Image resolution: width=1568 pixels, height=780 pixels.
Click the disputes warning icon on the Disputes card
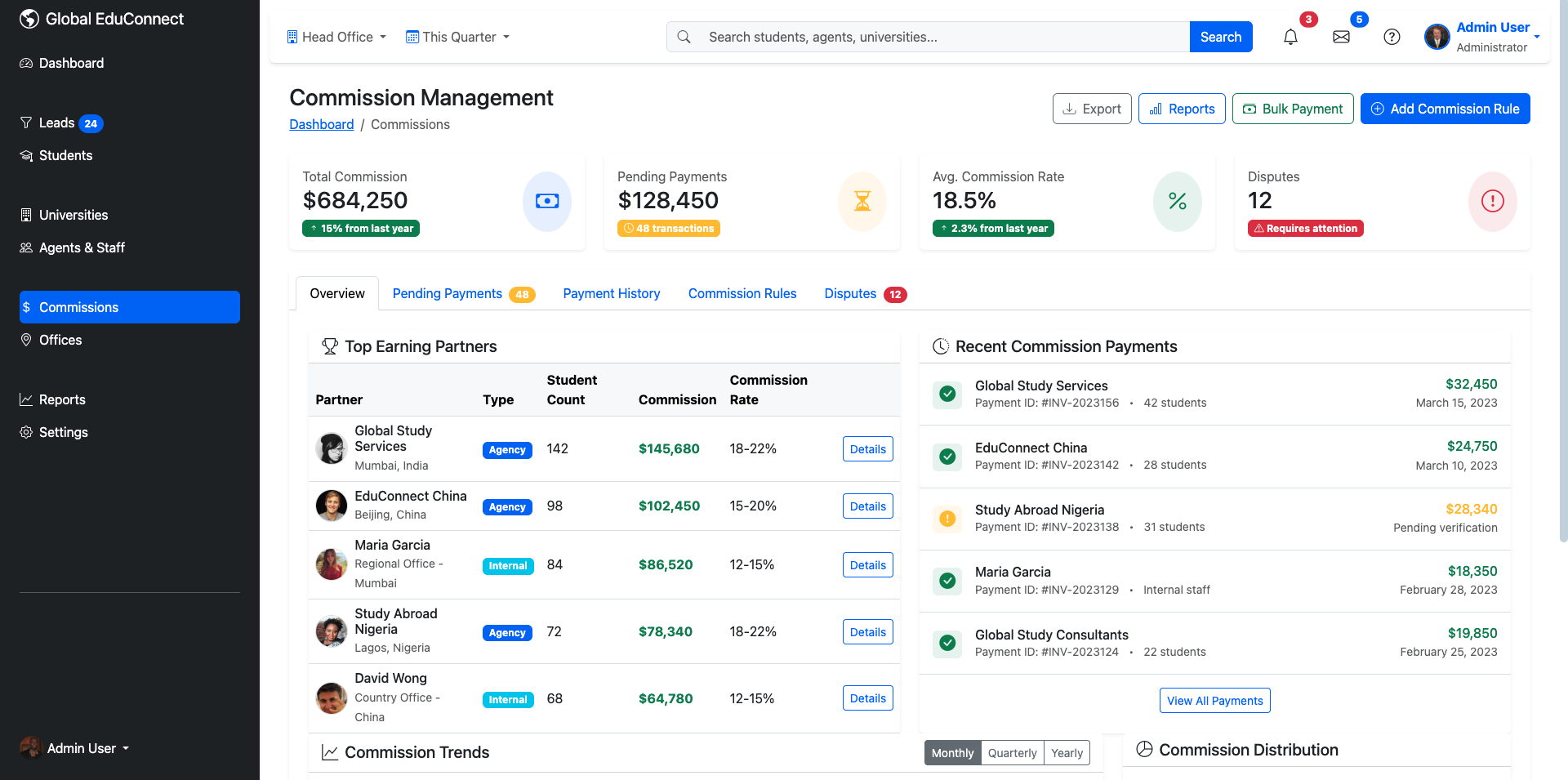click(1492, 202)
